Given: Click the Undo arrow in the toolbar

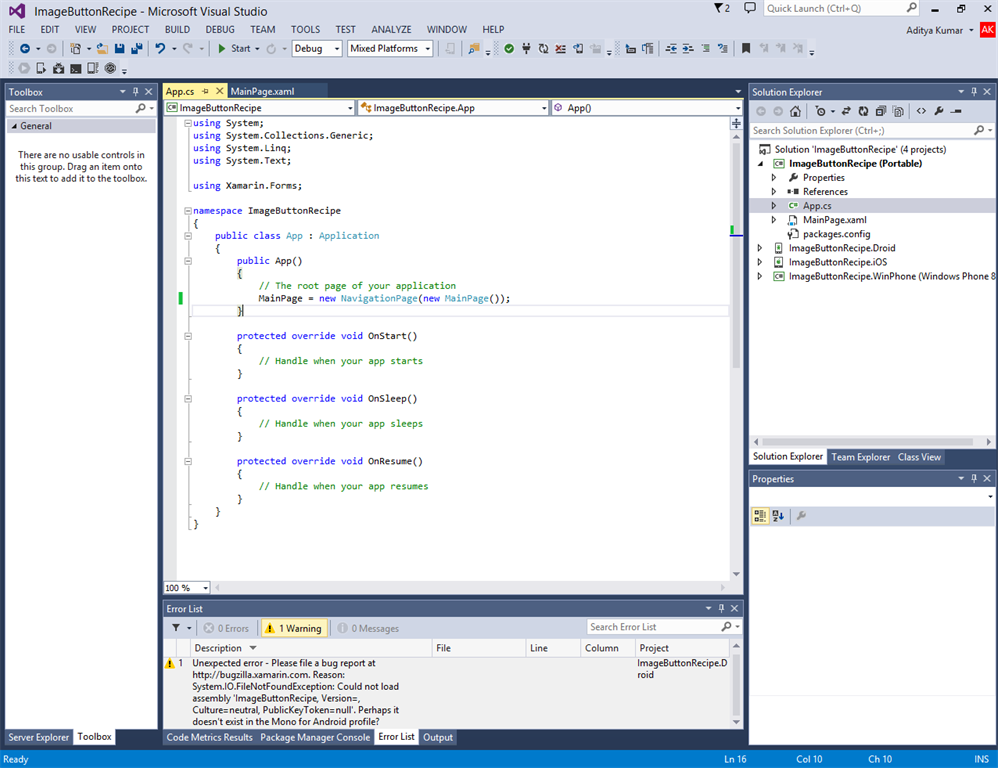Looking at the screenshot, I should click(160, 48).
